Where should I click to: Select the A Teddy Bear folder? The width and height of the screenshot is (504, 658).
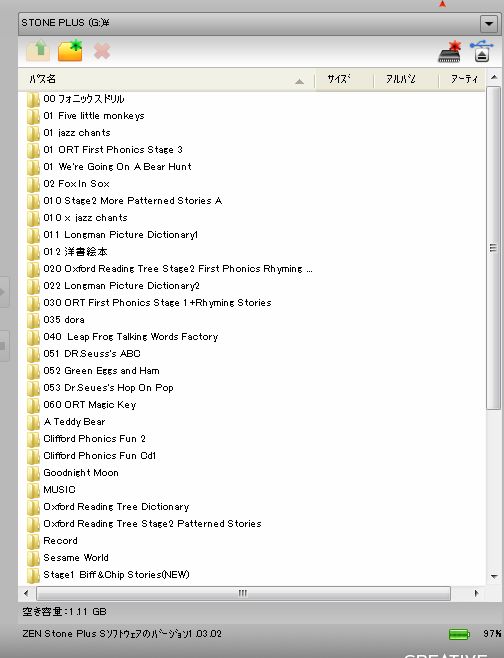tap(66, 422)
